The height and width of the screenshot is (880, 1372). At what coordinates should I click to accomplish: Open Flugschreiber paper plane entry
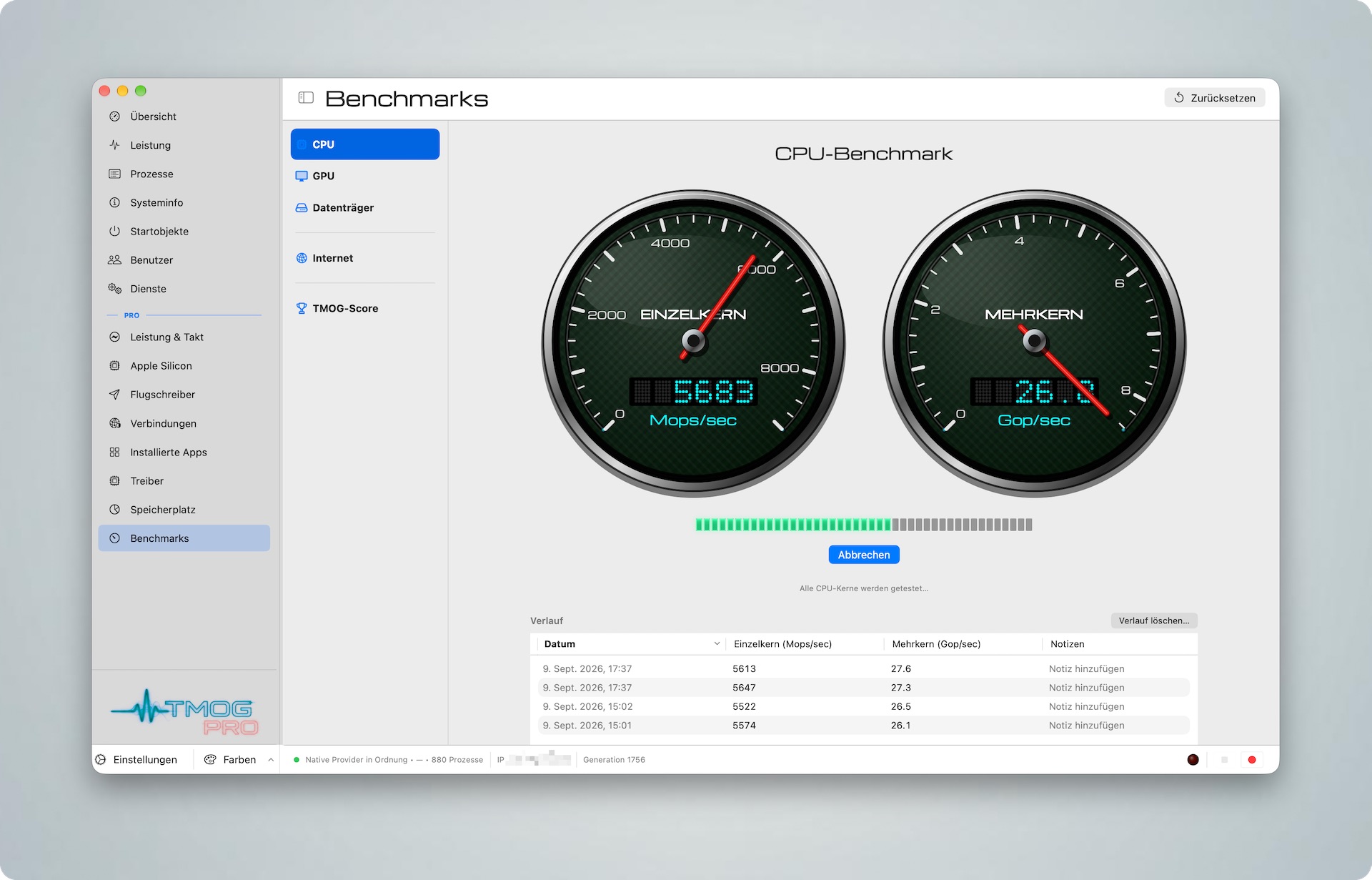pyautogui.click(x=184, y=395)
